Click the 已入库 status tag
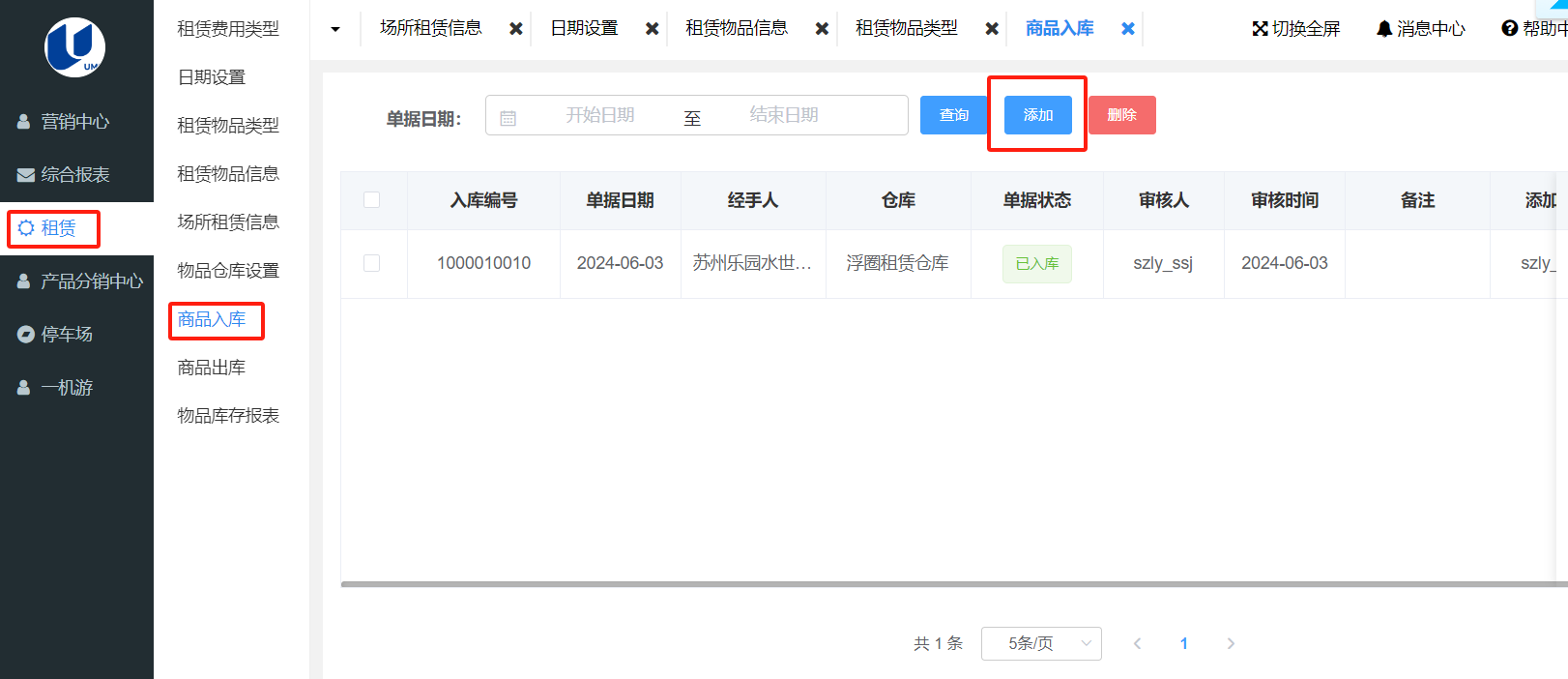Viewport: 1568px width, 679px height. coord(1037,264)
